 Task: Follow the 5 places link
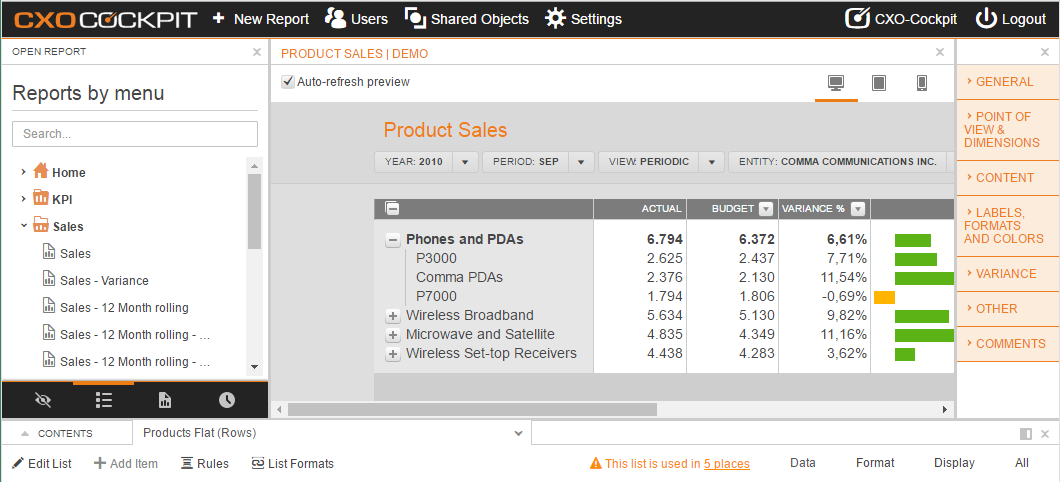[726, 464]
